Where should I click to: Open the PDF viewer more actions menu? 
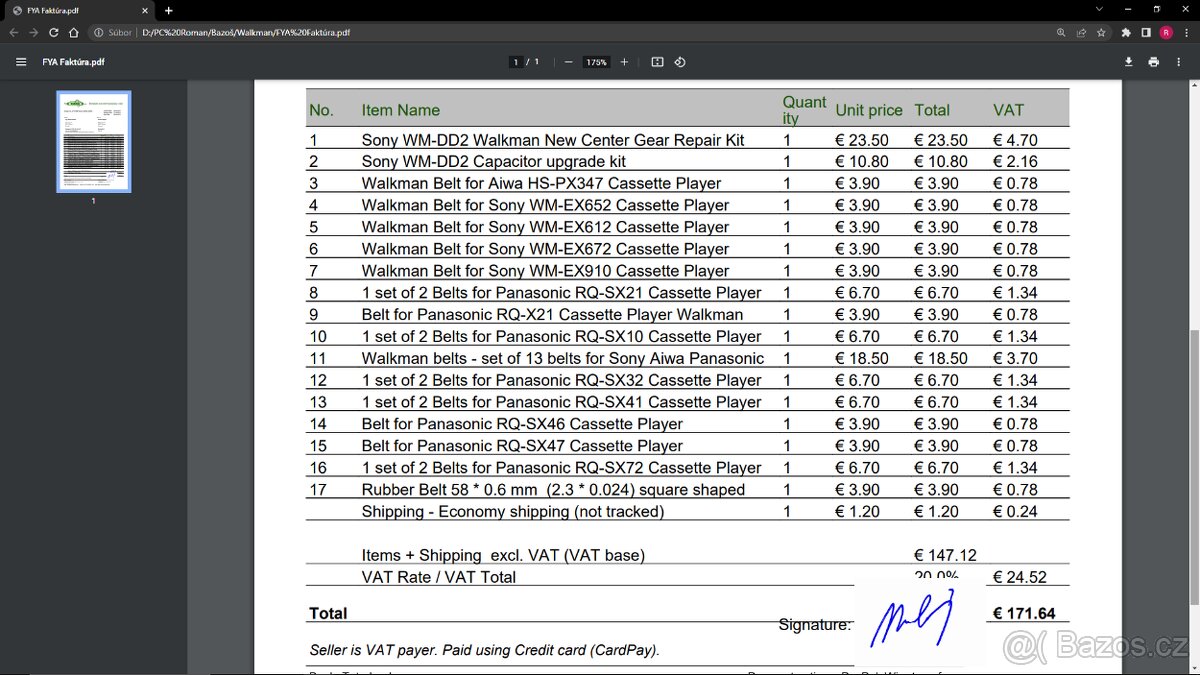tap(1179, 62)
